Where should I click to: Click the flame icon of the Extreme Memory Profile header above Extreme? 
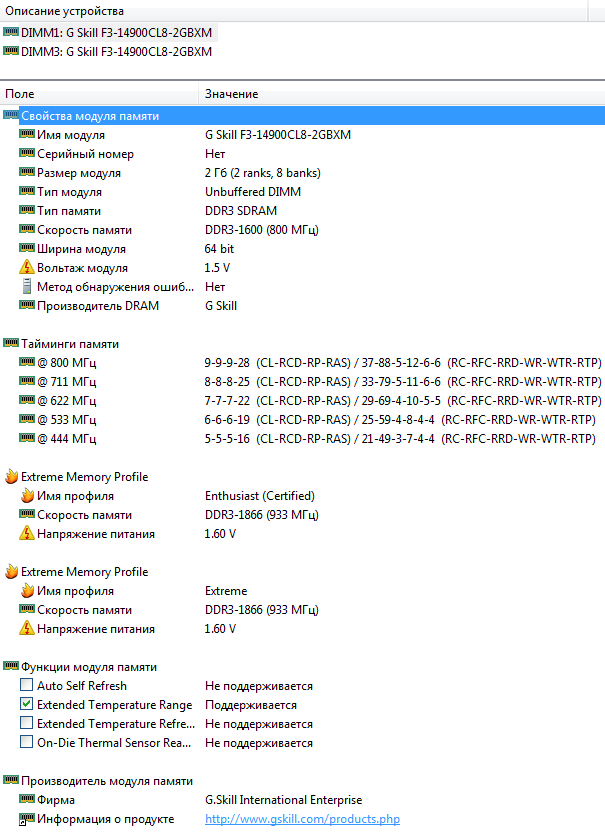coord(11,571)
